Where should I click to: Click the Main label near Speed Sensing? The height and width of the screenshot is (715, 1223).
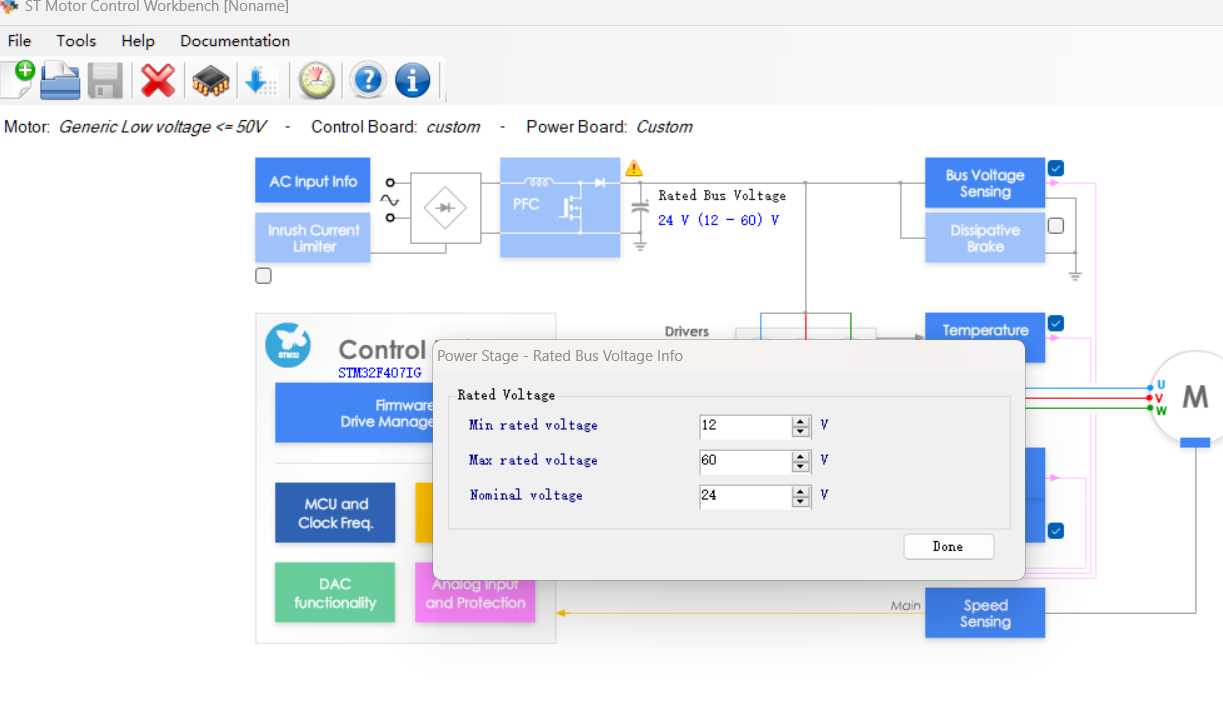coord(906,605)
